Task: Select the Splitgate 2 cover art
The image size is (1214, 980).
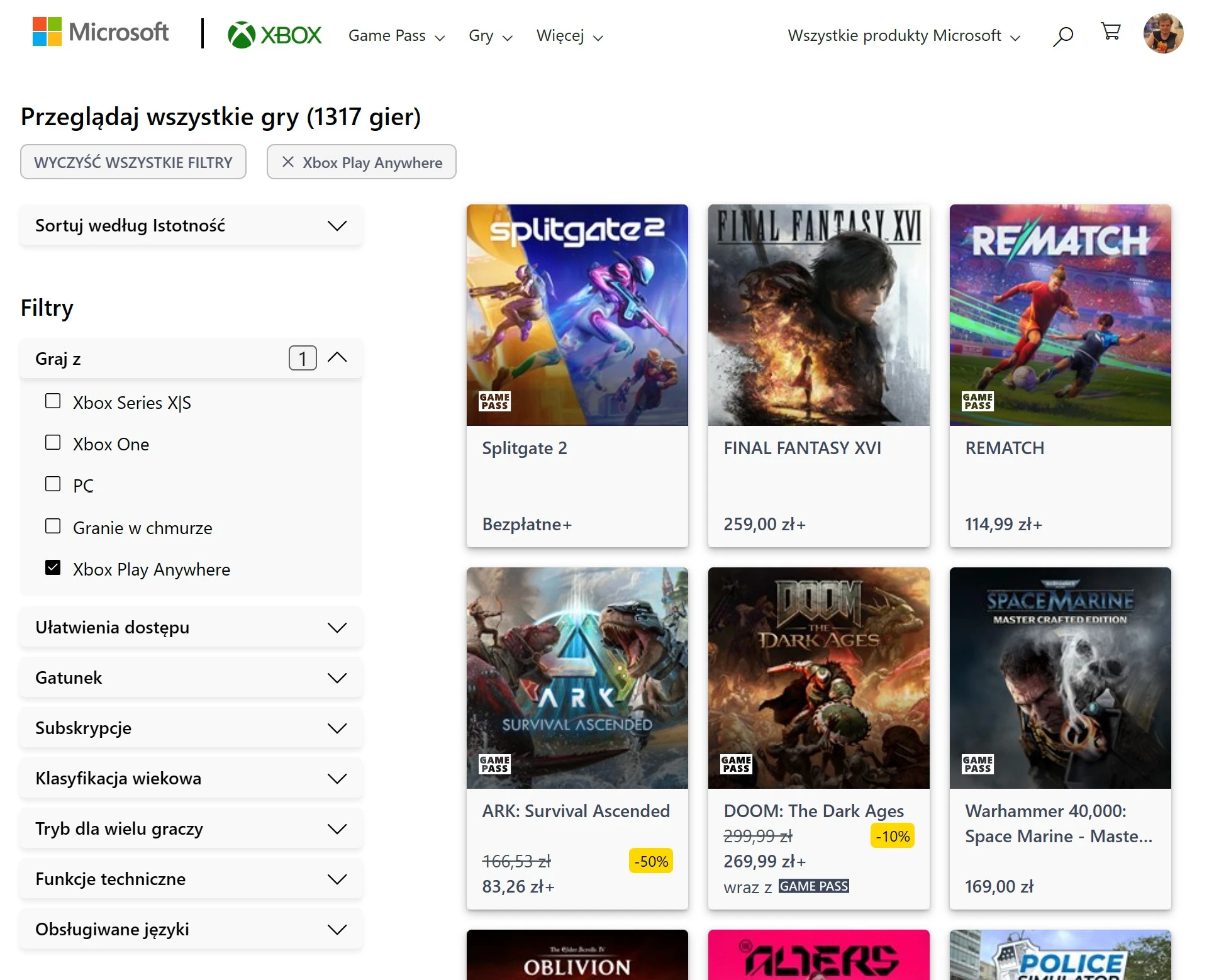Action: point(577,315)
